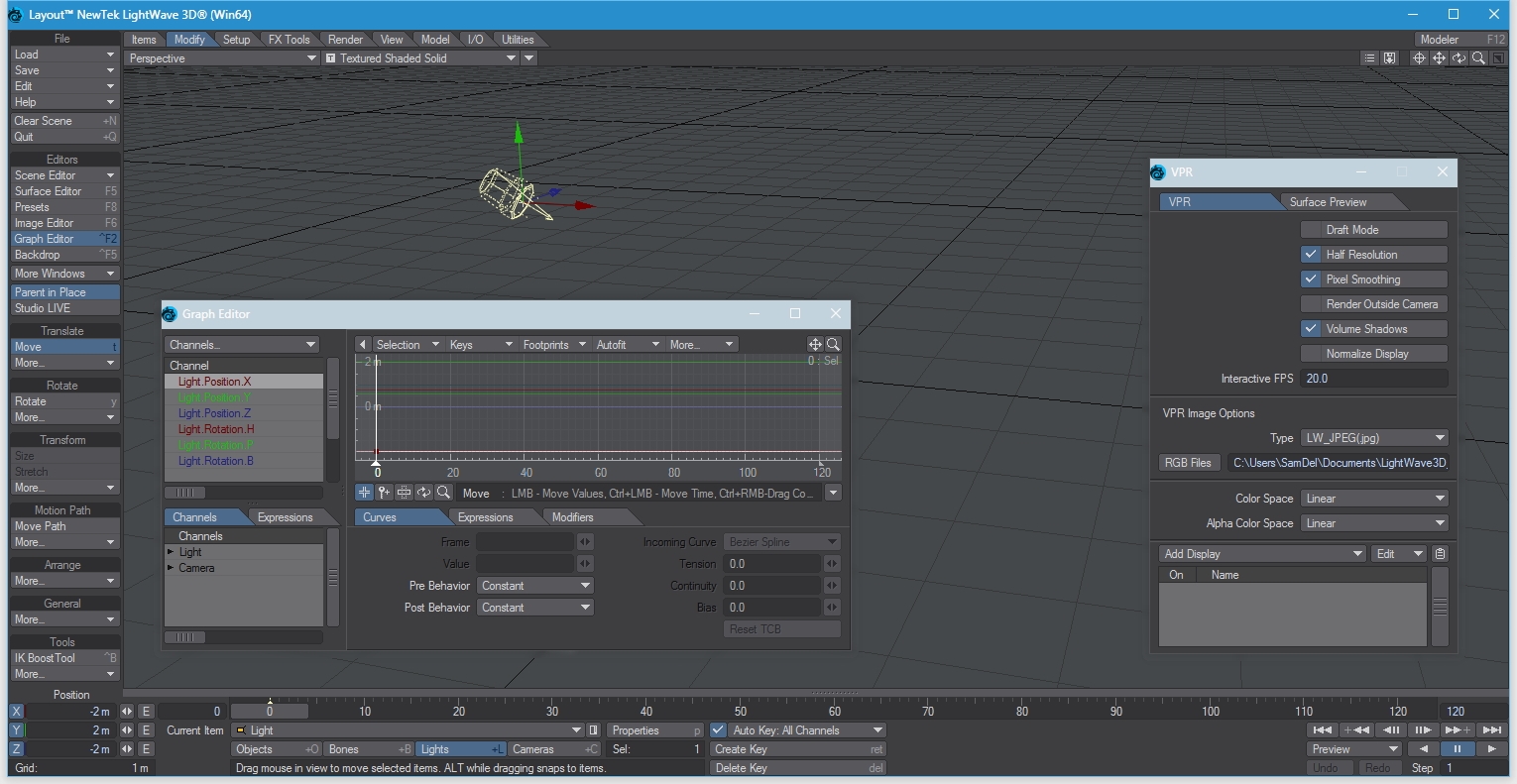Open the Keys menu in Graph Editor
1517x784 pixels.
[x=481, y=345]
